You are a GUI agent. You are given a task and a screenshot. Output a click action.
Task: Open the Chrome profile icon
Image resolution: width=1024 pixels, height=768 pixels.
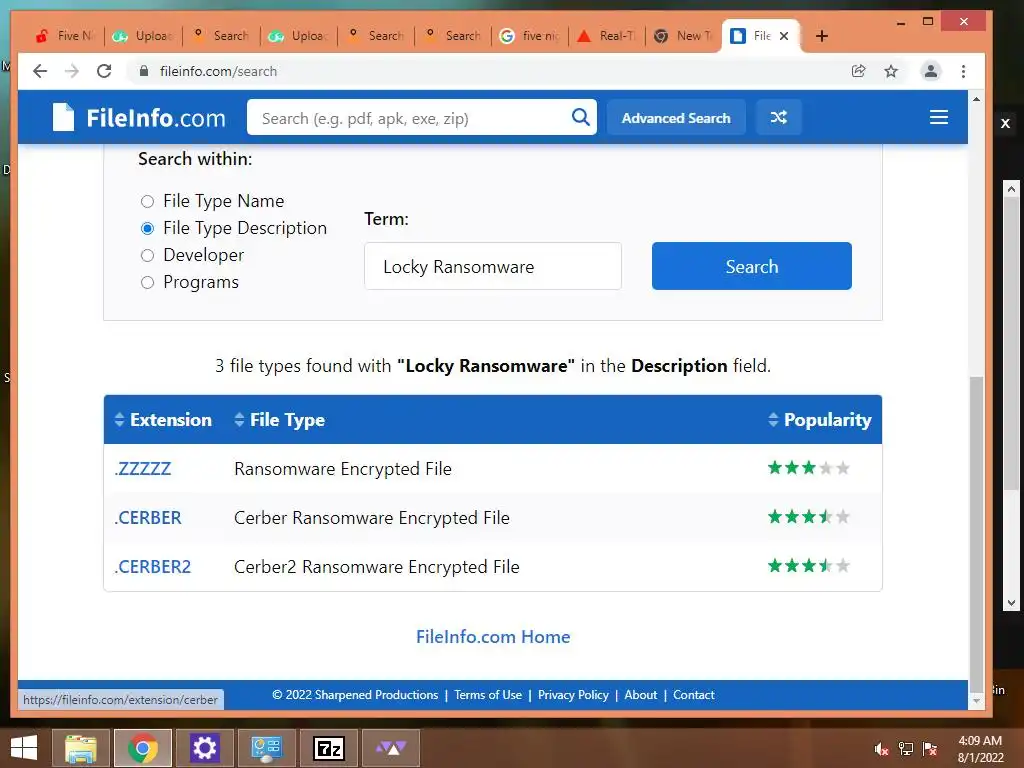931,71
